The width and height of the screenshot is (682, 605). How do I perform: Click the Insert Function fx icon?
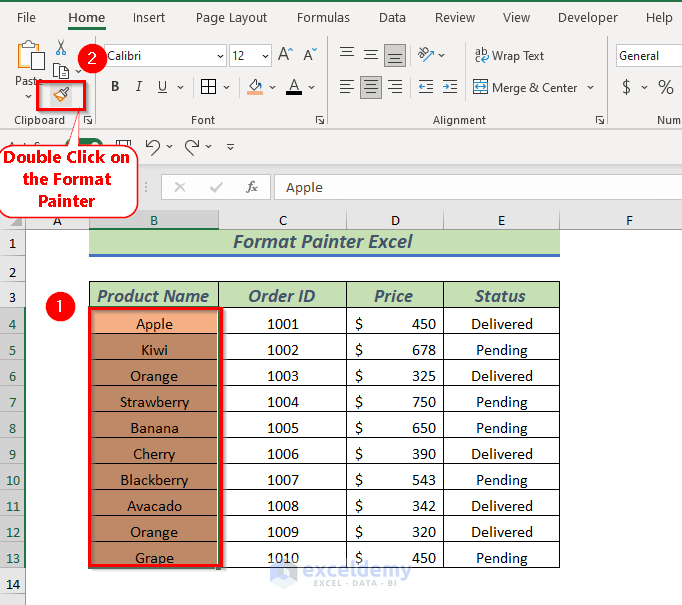pos(252,187)
